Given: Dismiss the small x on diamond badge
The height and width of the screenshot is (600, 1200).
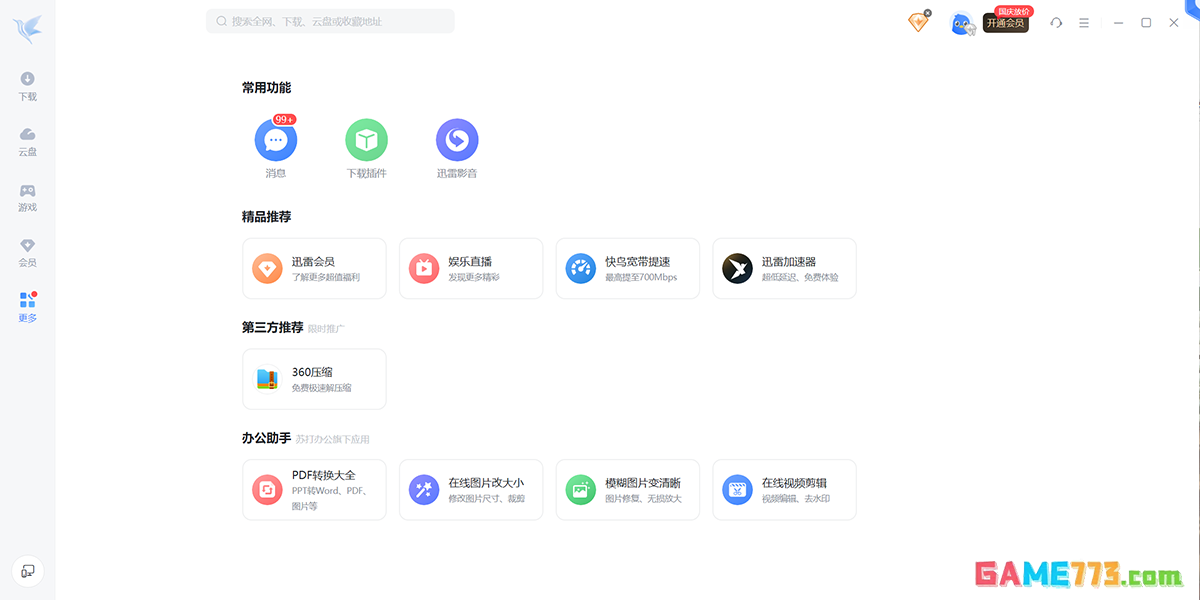Looking at the screenshot, I should coord(928,13).
